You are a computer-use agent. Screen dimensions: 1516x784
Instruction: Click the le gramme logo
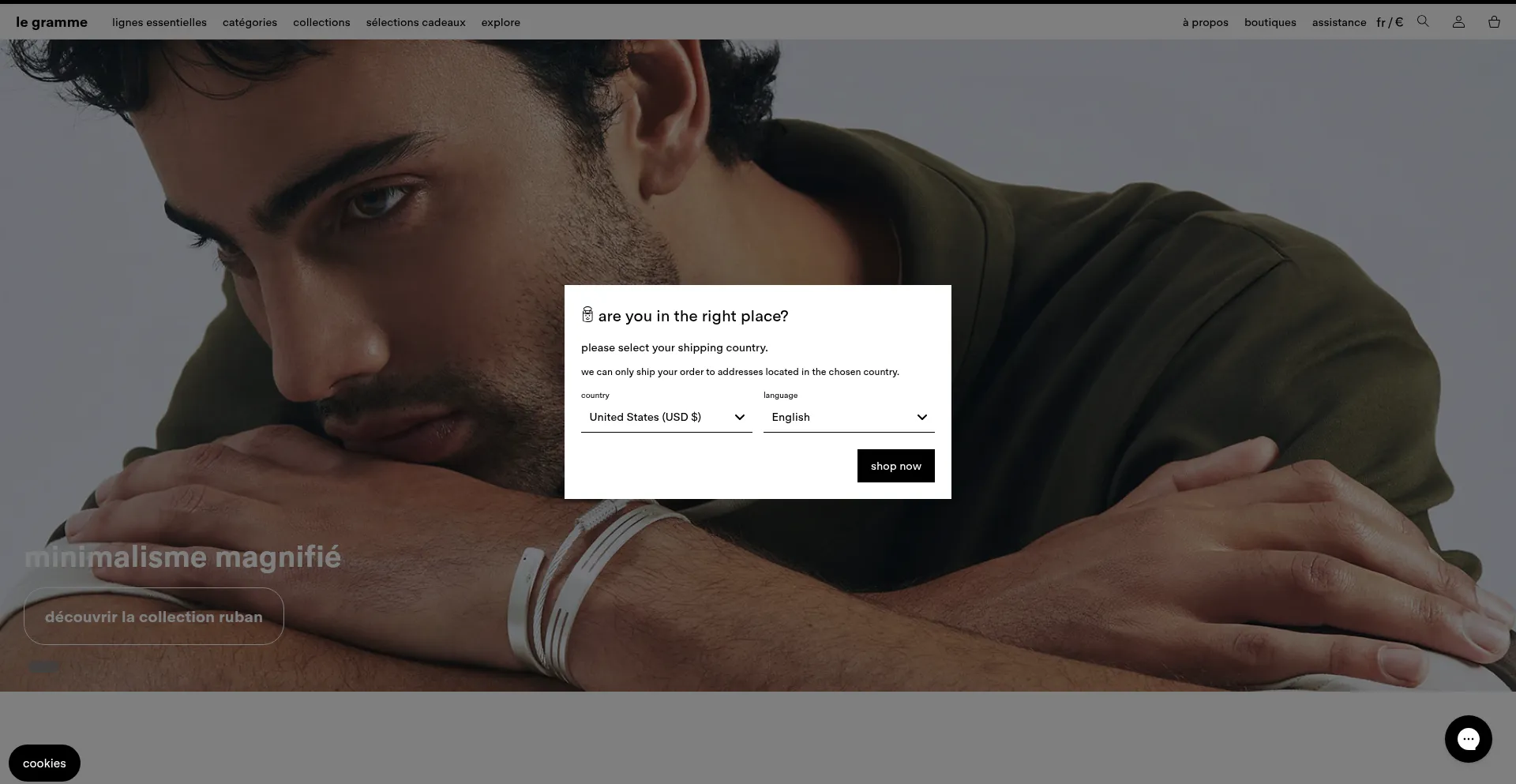tap(51, 22)
